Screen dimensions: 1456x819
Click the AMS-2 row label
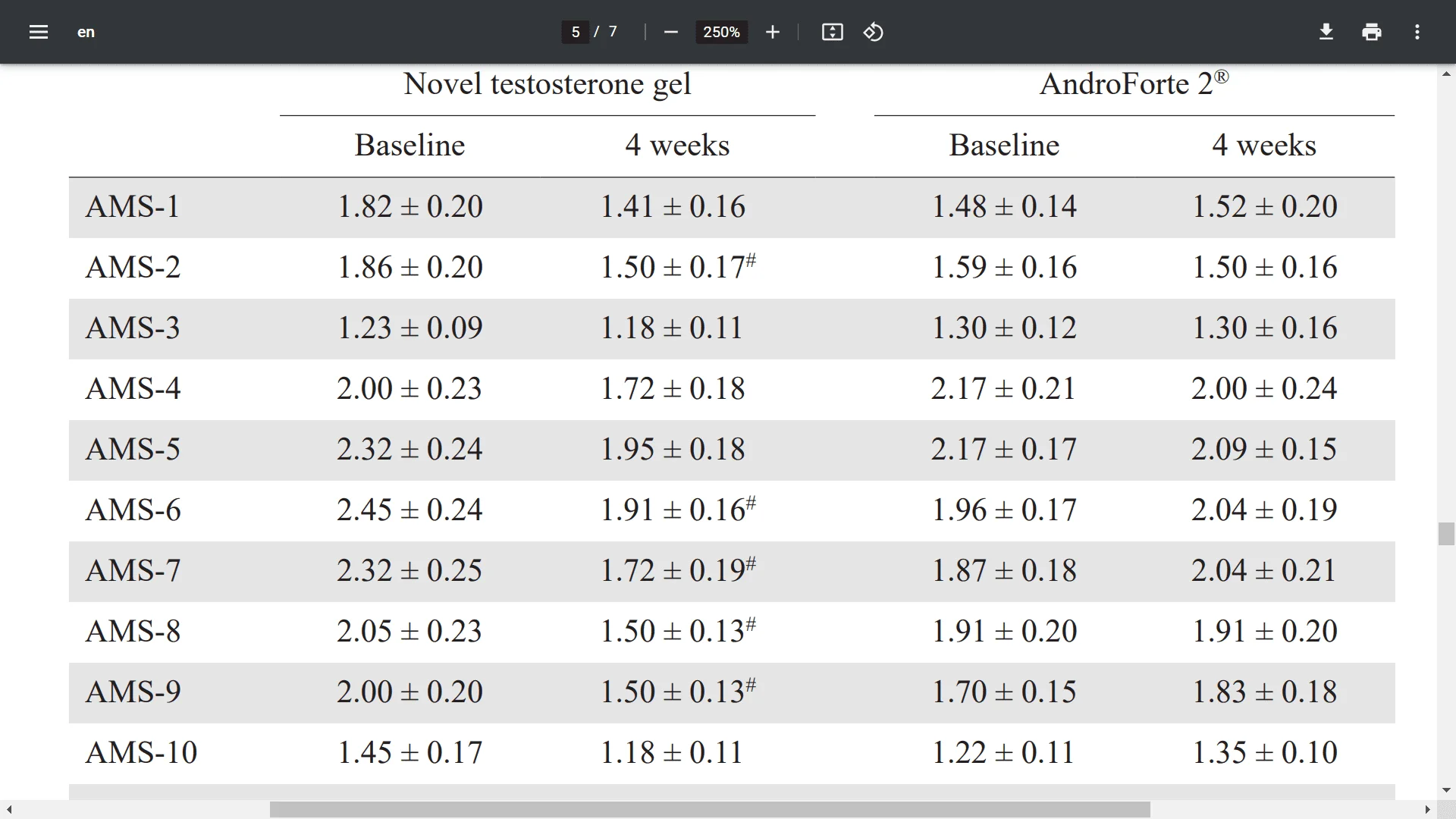[133, 267]
